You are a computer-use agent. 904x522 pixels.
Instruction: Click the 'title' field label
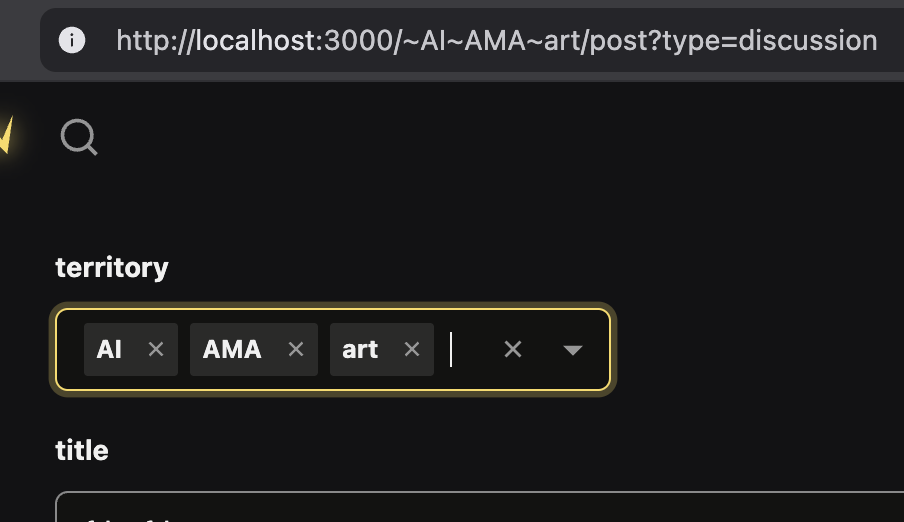tap(82, 450)
